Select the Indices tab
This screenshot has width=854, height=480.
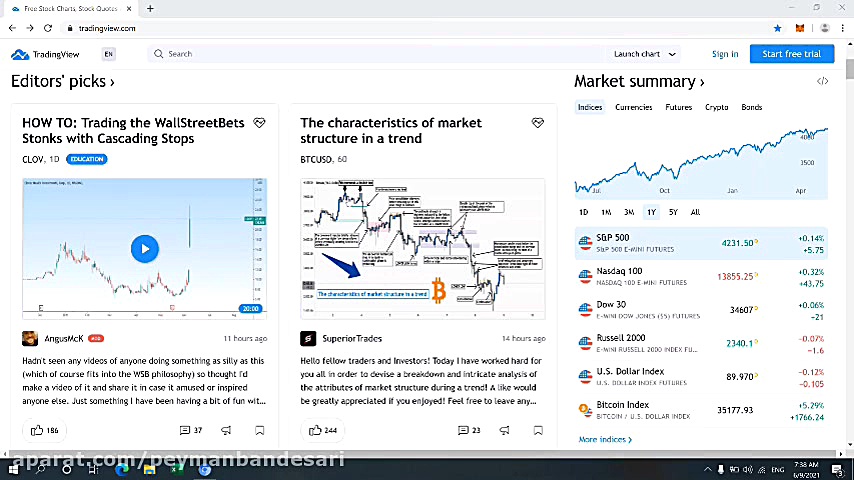(590, 107)
